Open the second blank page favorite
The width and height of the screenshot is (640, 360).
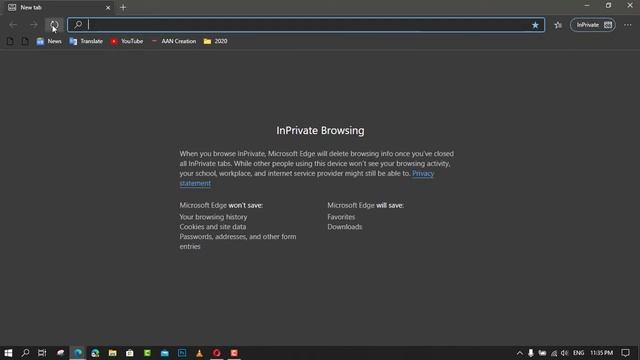click(x=25, y=41)
